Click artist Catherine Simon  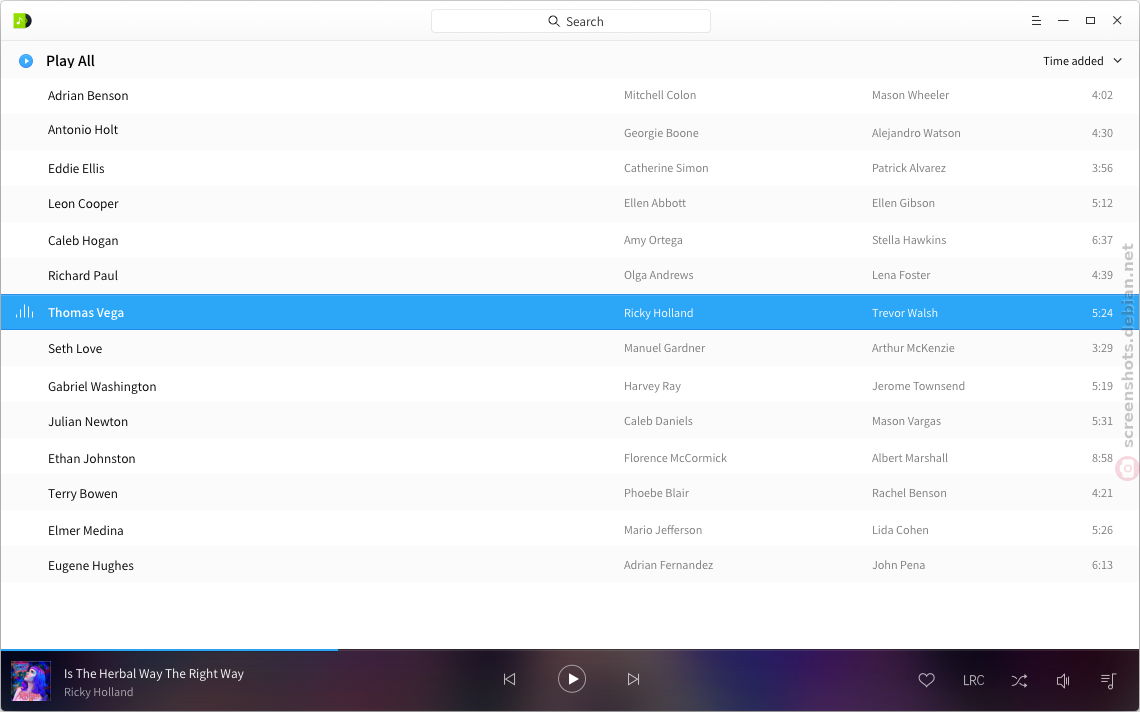point(666,168)
